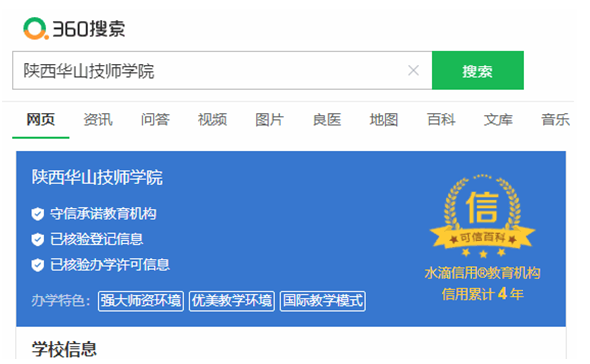Click the shield icon beside 已核验办学许可信息
The image size is (590, 364).
[x=38, y=265]
